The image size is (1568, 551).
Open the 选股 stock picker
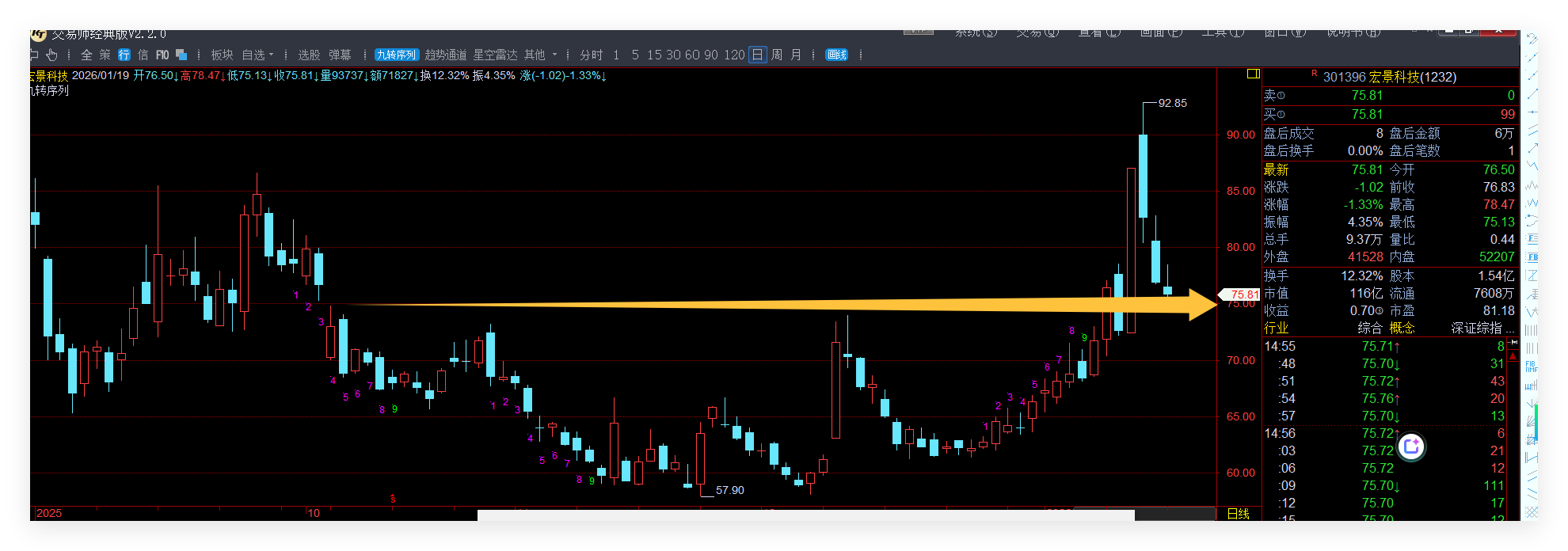point(309,55)
